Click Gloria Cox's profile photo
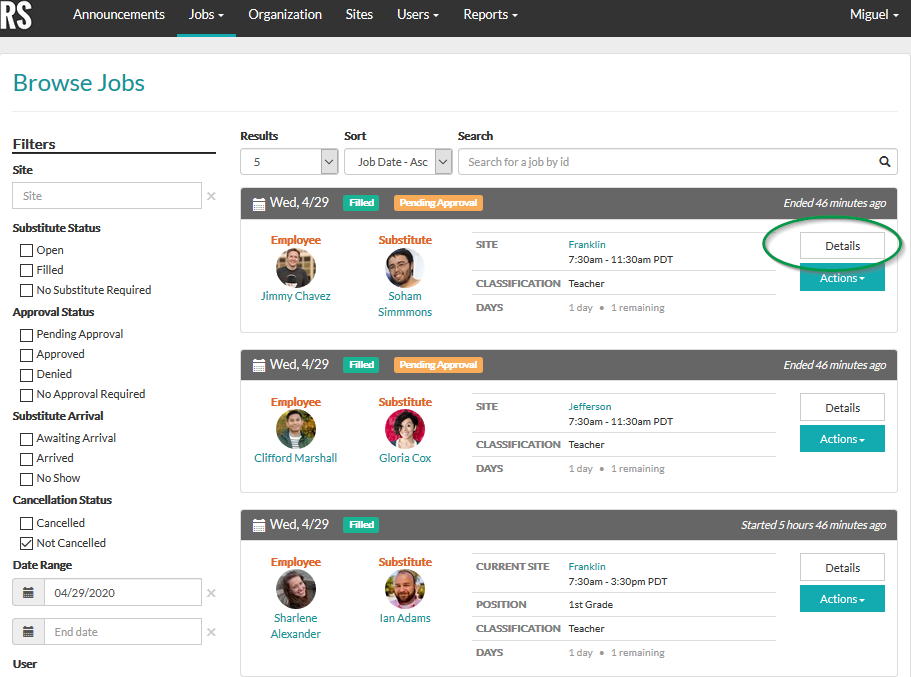The height and width of the screenshot is (677, 911). pyautogui.click(x=405, y=429)
